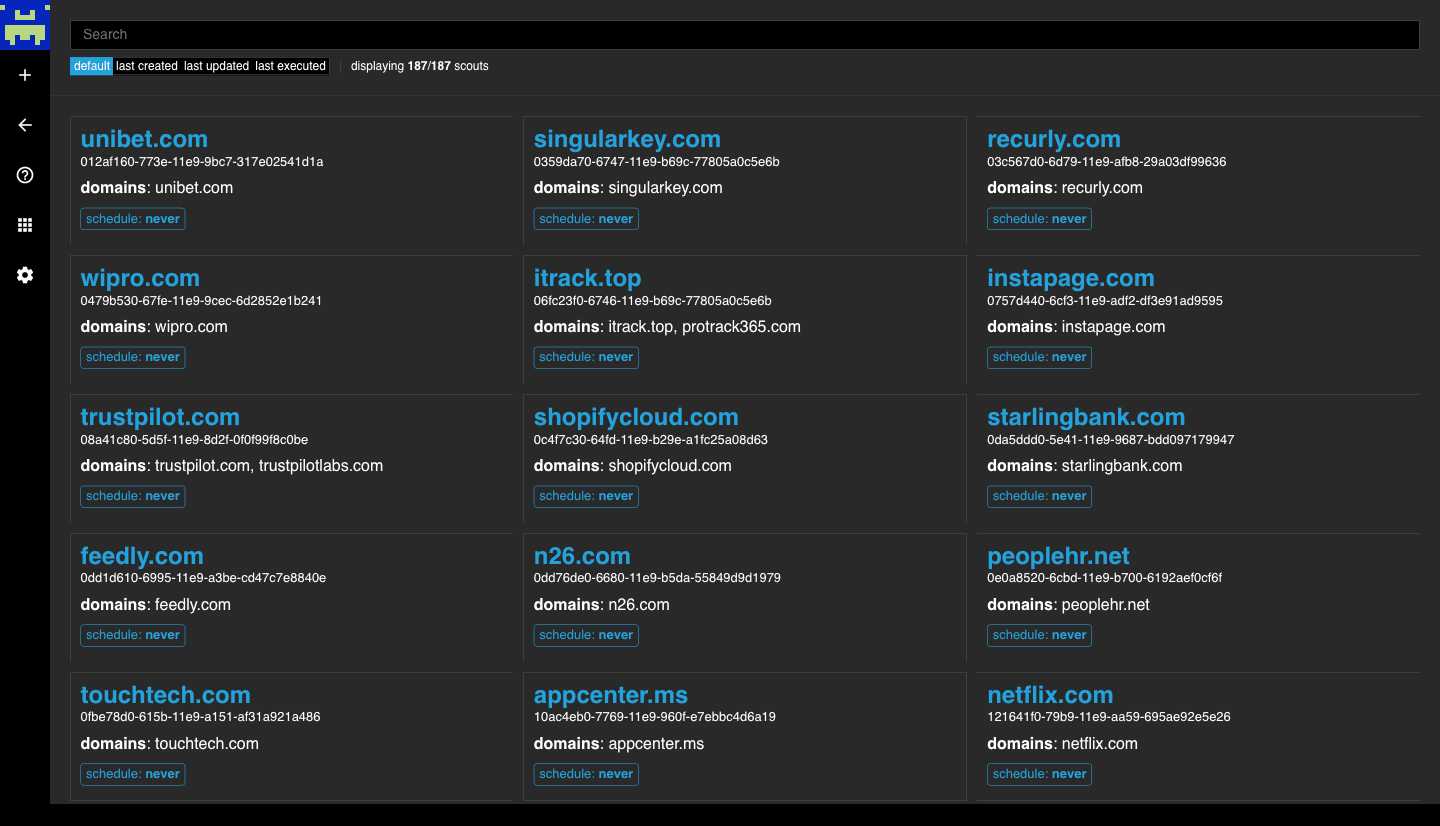The width and height of the screenshot is (1440, 826).
Task: Click domains line 'itrack.top, protrack365.com'
Action: pyautogui.click(x=667, y=327)
